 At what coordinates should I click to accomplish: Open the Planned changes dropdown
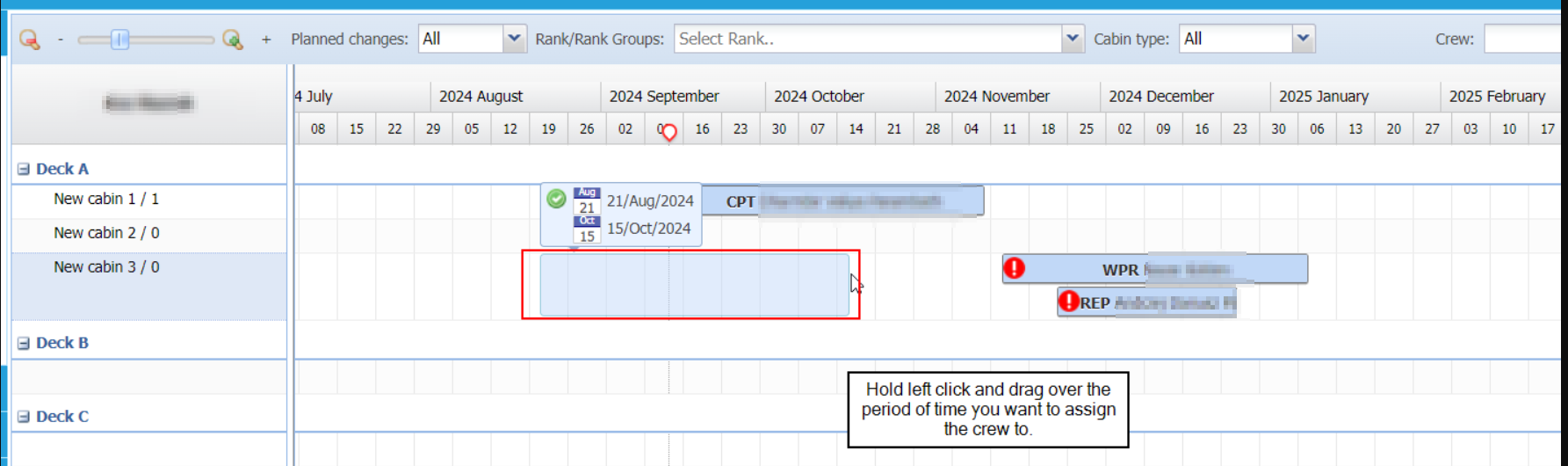point(514,39)
